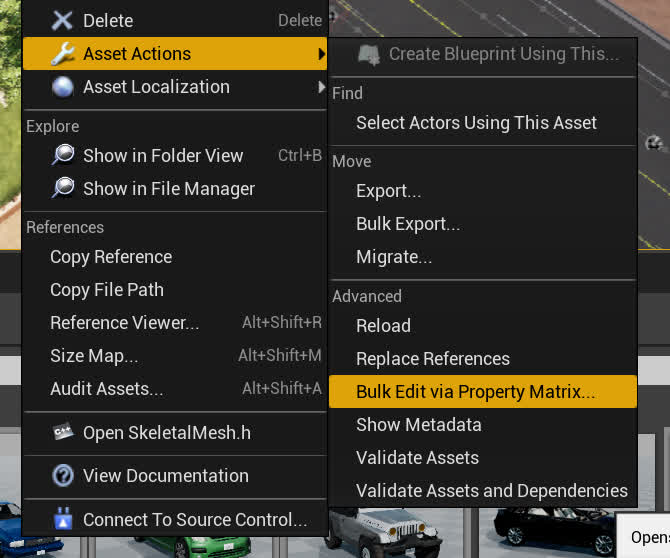Screen dimensions: 670x558
Task: Click the Show in Folder View magnifier icon
Action: coord(63,155)
